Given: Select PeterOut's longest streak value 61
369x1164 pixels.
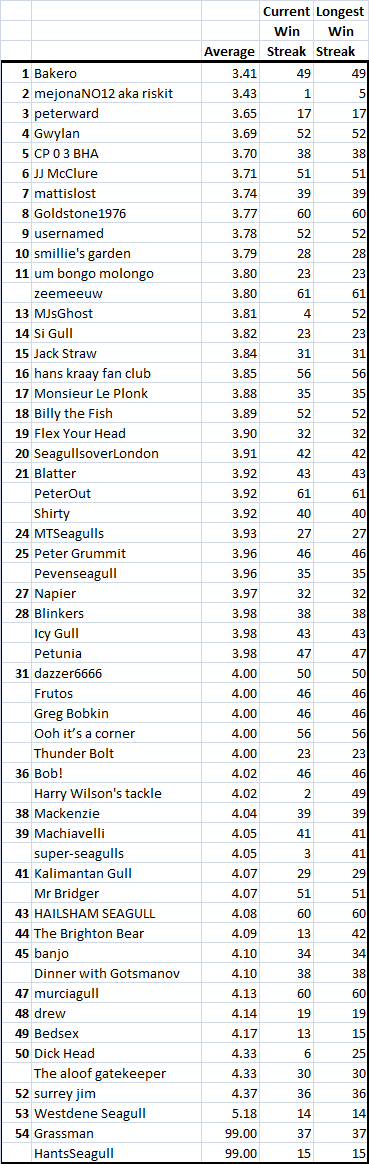Looking at the screenshot, I should (x=341, y=494).
